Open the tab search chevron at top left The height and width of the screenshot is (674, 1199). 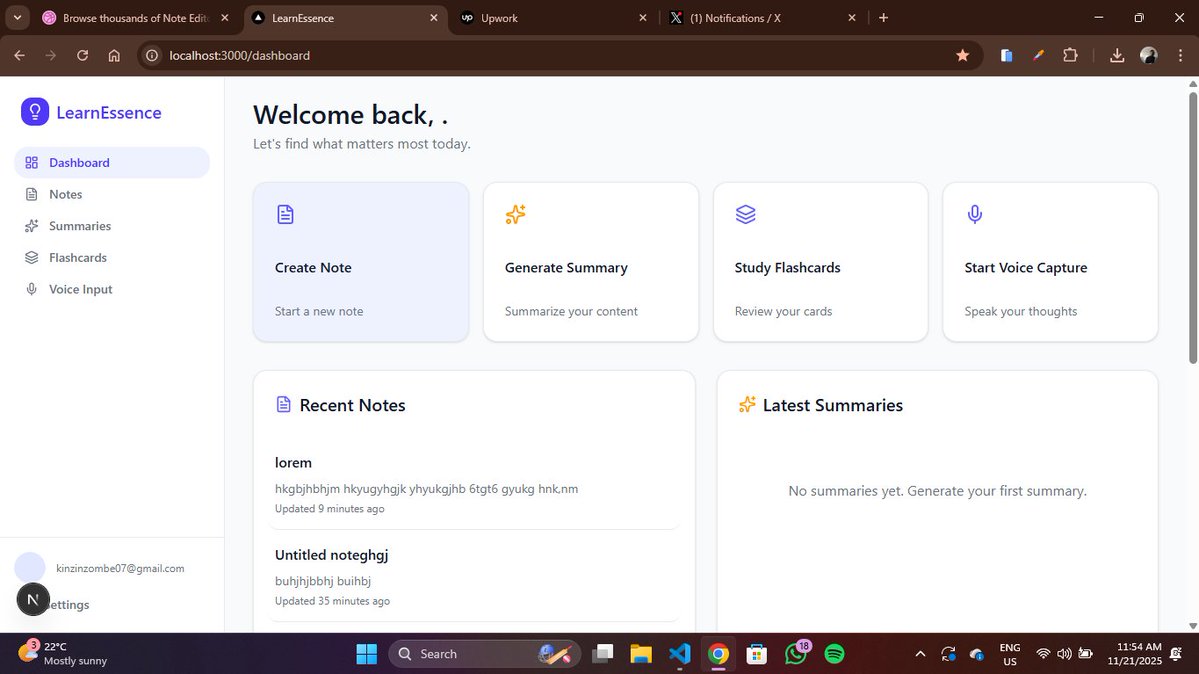(16, 17)
